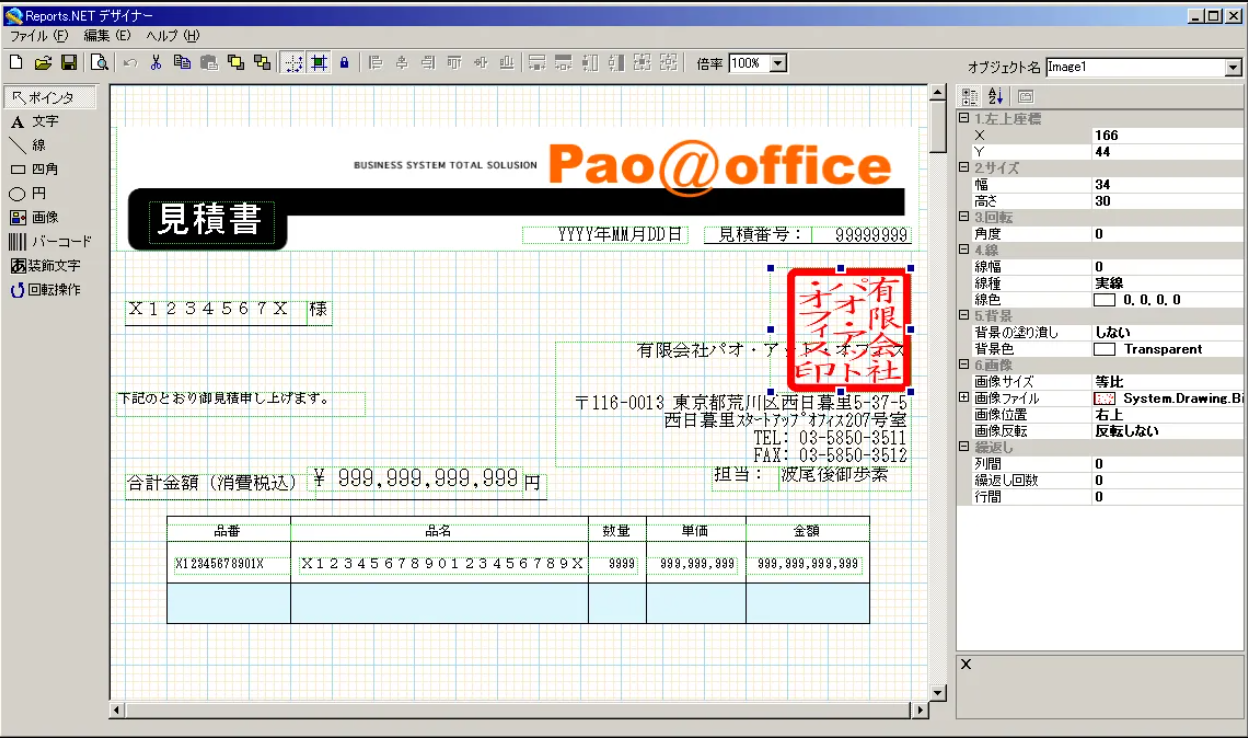The height and width of the screenshot is (738, 1248).
Task: Toggle the green grid display button
Action: click(x=319, y=63)
